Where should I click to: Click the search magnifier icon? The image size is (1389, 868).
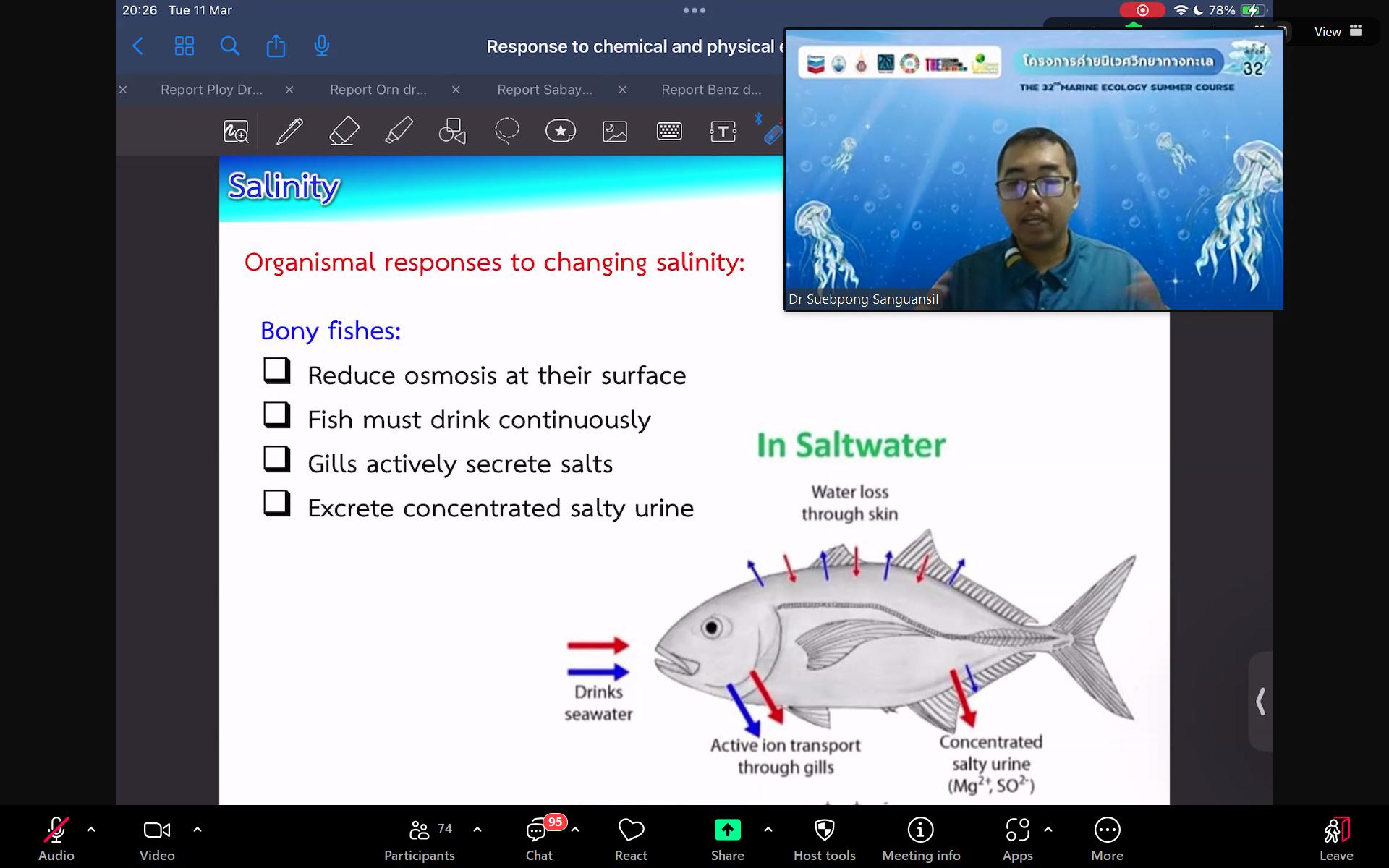(230, 46)
